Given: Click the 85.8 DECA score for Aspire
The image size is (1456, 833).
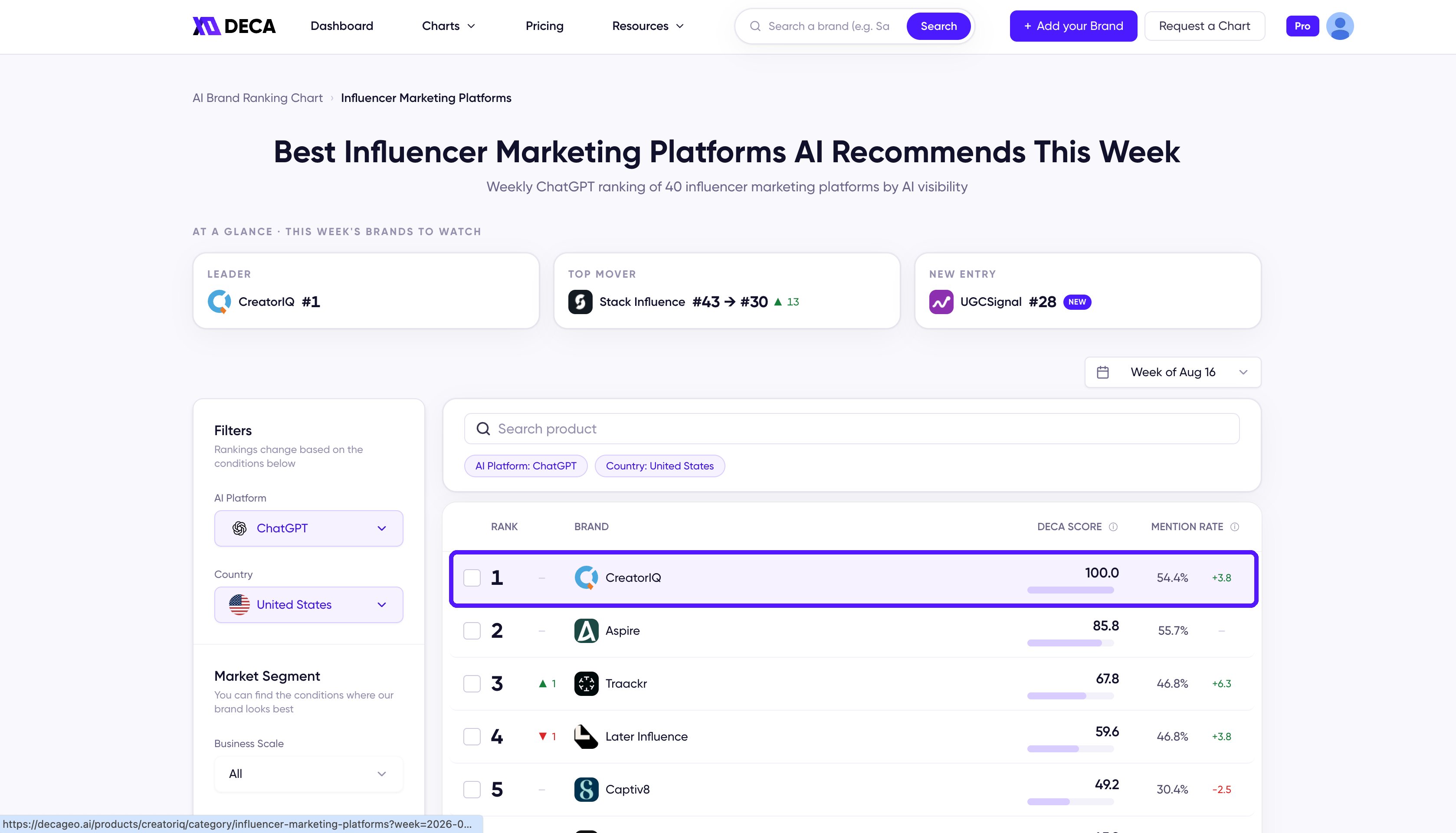Looking at the screenshot, I should click(x=1106, y=626).
